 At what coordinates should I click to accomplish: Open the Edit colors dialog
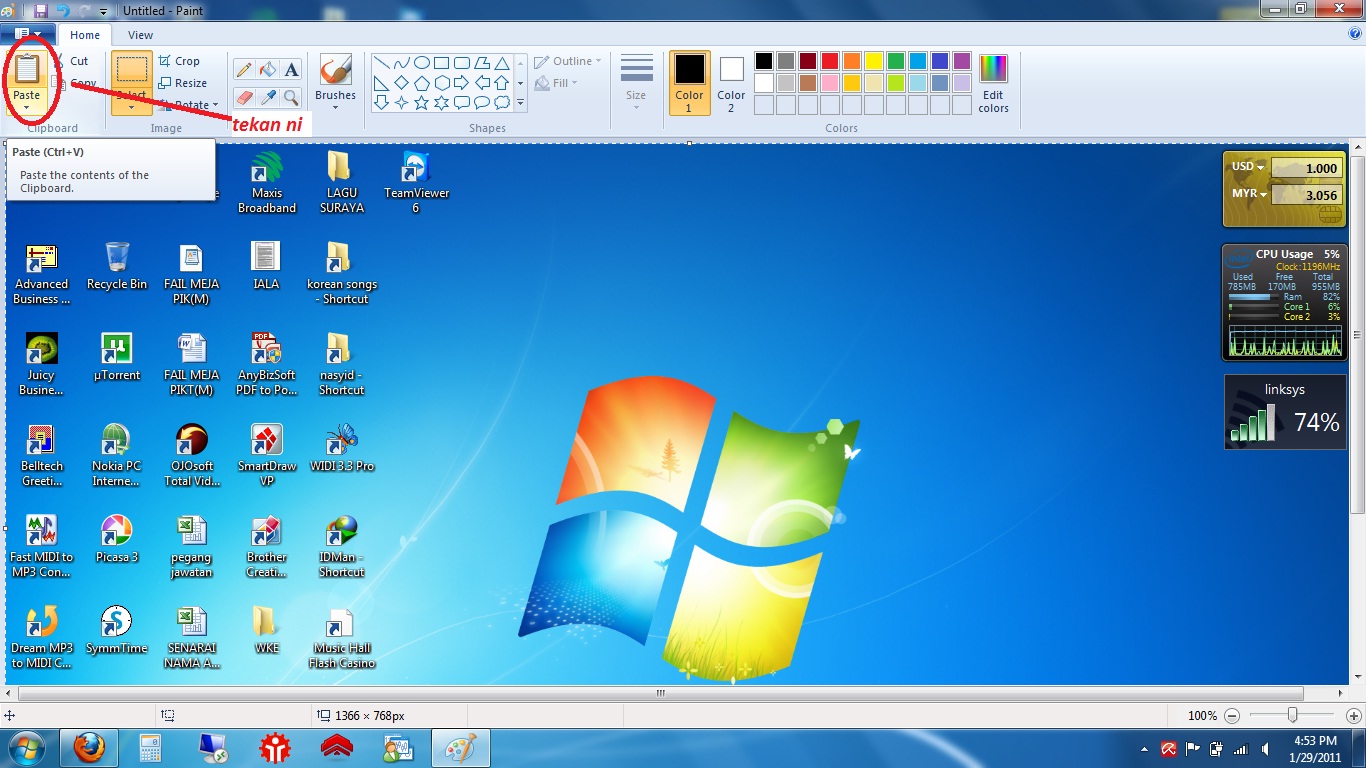[x=993, y=83]
